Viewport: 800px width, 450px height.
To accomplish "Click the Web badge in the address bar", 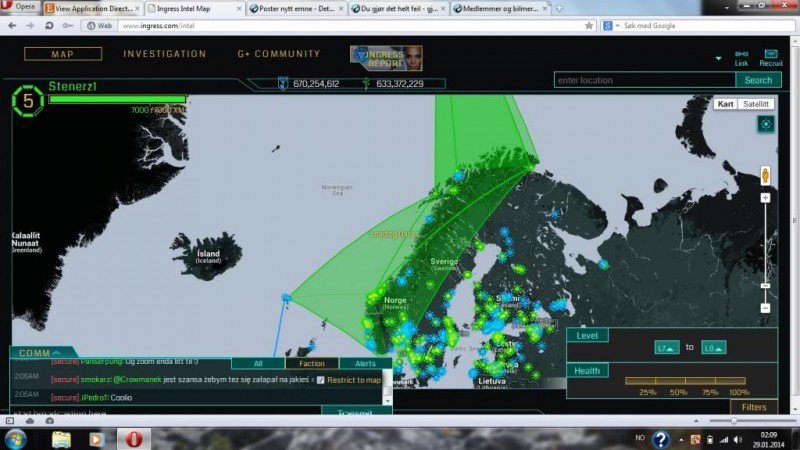I will (x=99, y=26).
